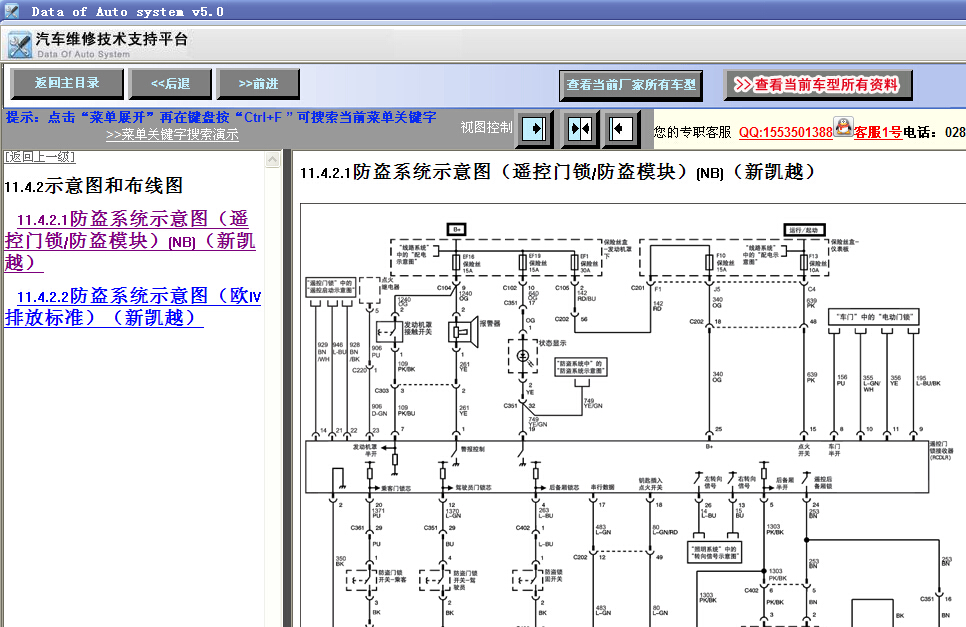
Task: Go back with the <<后退 button
Action: tap(170, 83)
